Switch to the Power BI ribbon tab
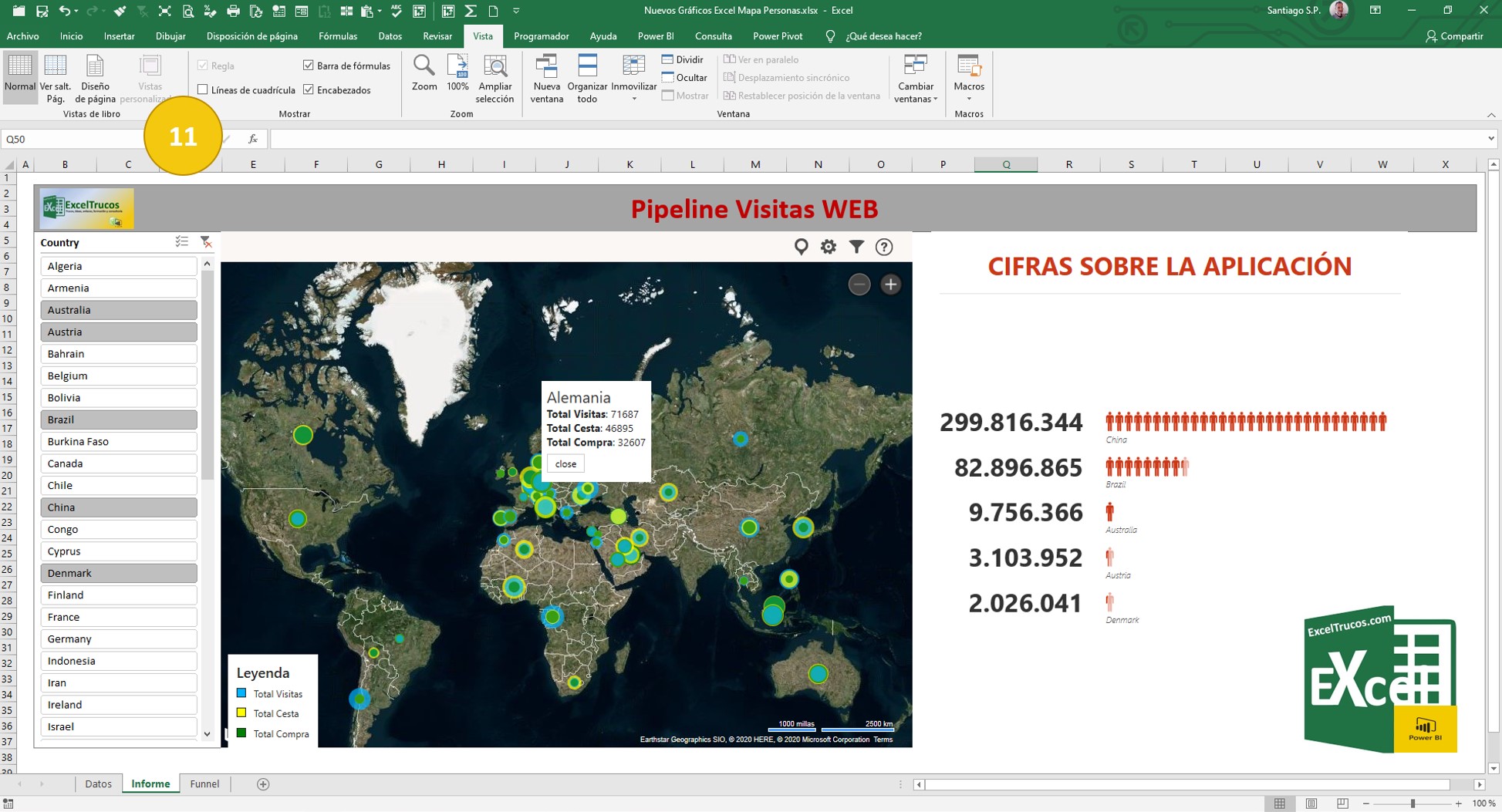 pyautogui.click(x=655, y=35)
